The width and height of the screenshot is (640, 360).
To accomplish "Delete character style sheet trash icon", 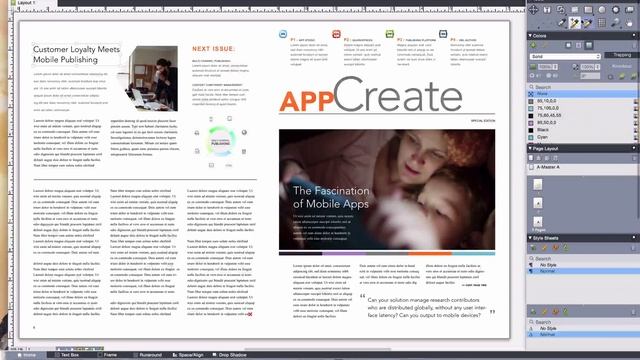I will (x=633, y=311).
